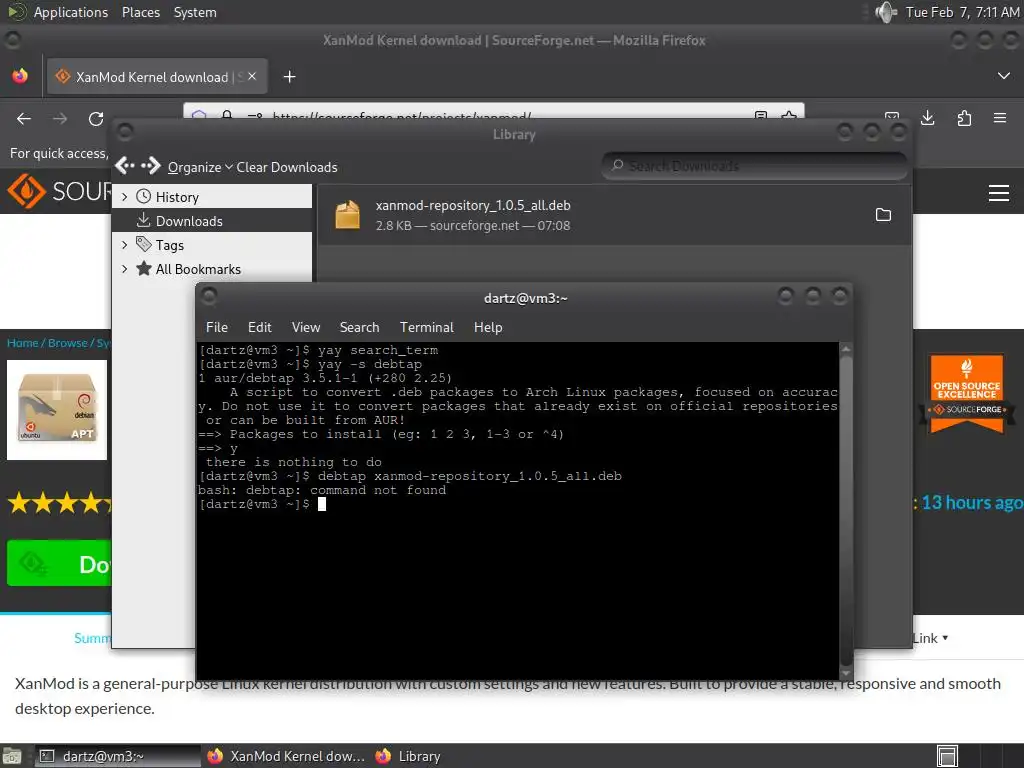Open the terminal Search menu
1024x768 pixels.
click(359, 327)
